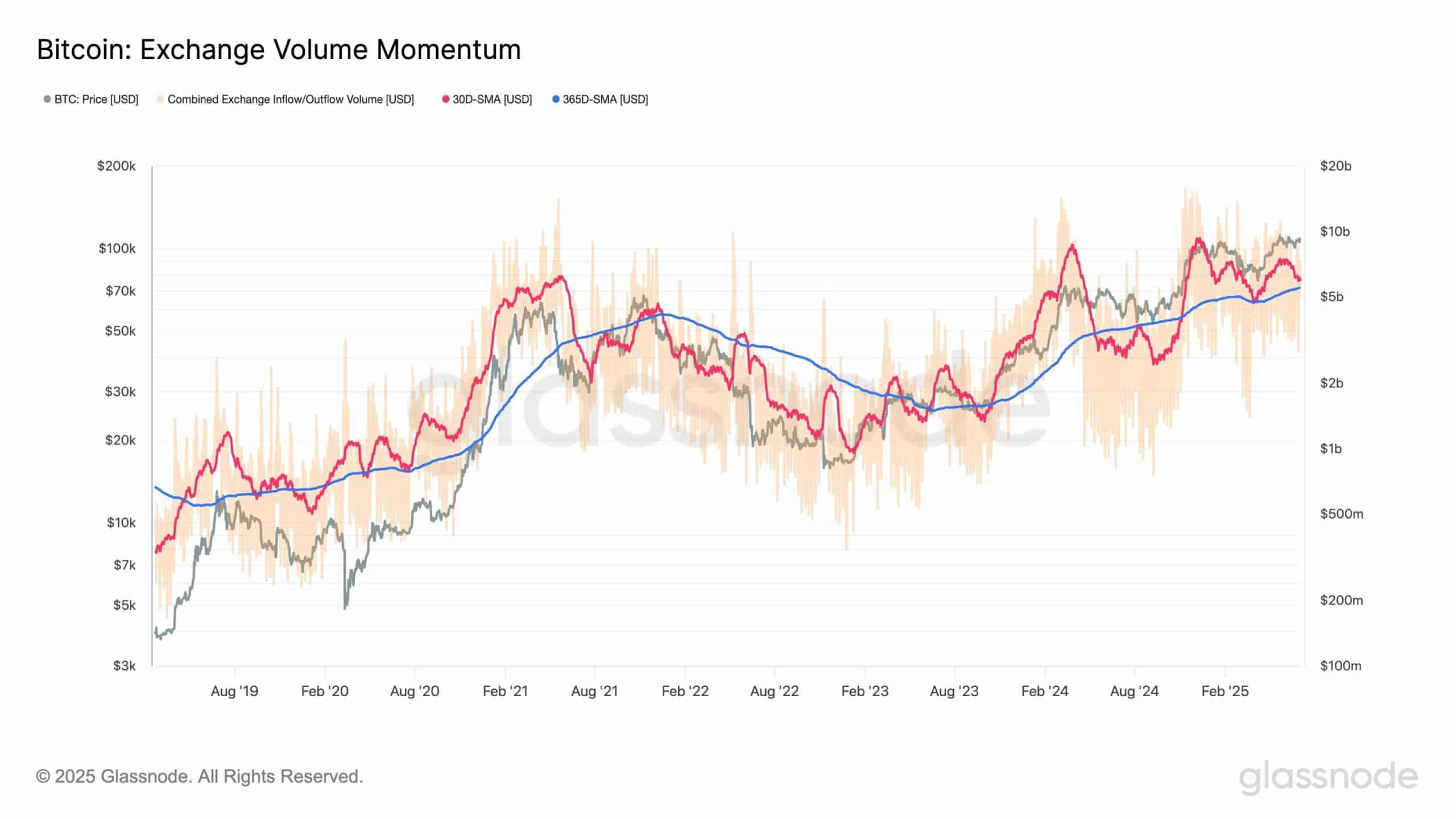The width and height of the screenshot is (1456, 819).
Task: Click the red 30D-SMA legend dot
Action: click(445, 100)
